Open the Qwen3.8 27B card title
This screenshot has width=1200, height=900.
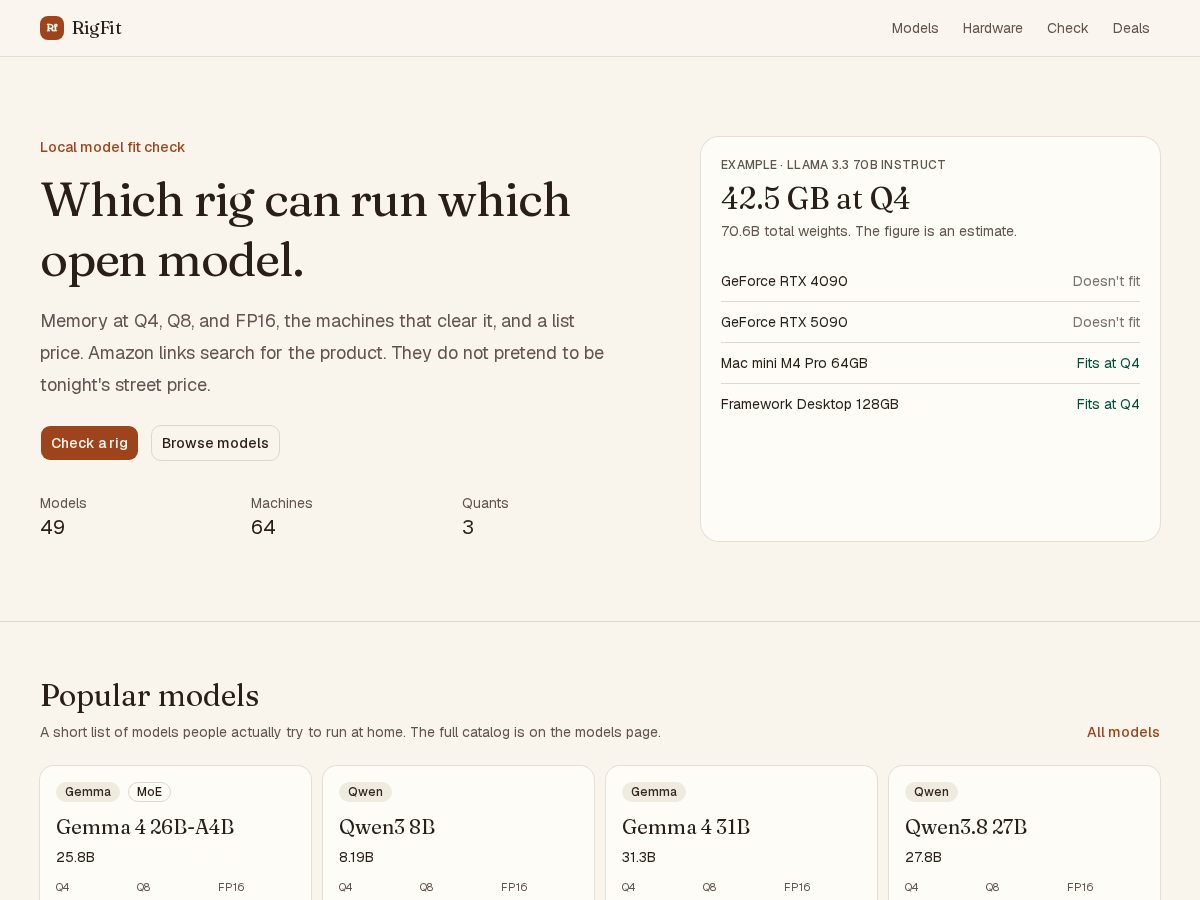(966, 827)
